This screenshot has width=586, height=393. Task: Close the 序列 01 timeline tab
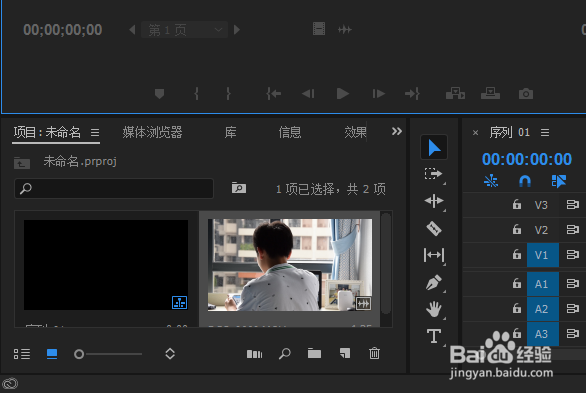475,133
